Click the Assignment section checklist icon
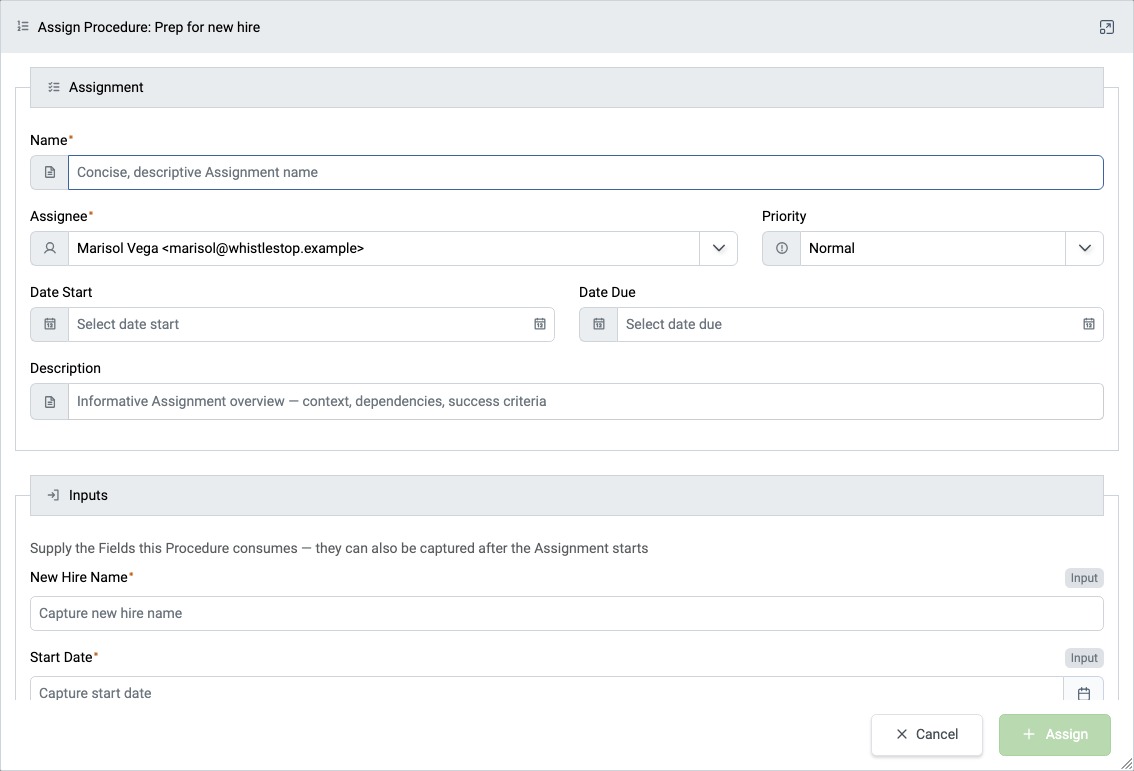The width and height of the screenshot is (1134, 771). [x=54, y=87]
